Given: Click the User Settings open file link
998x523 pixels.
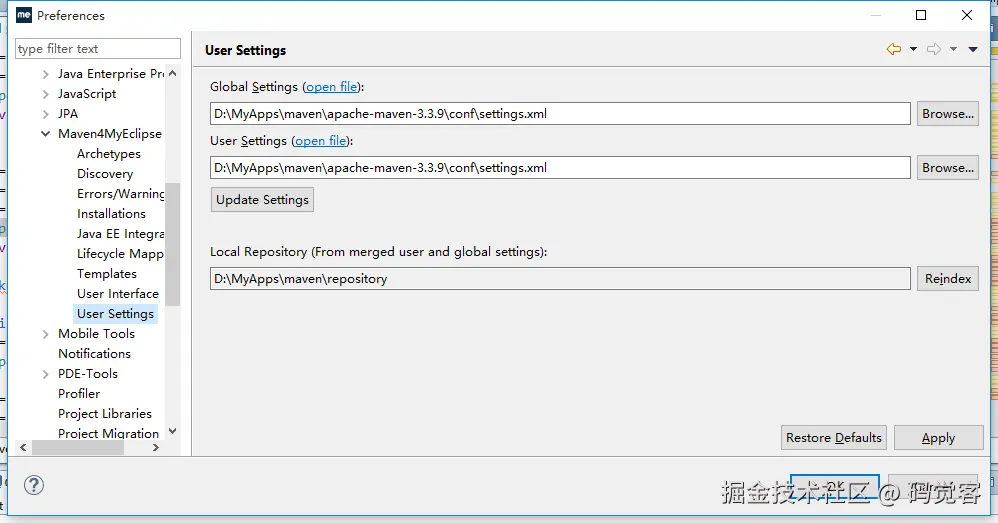Looking at the screenshot, I should pyautogui.click(x=321, y=141).
